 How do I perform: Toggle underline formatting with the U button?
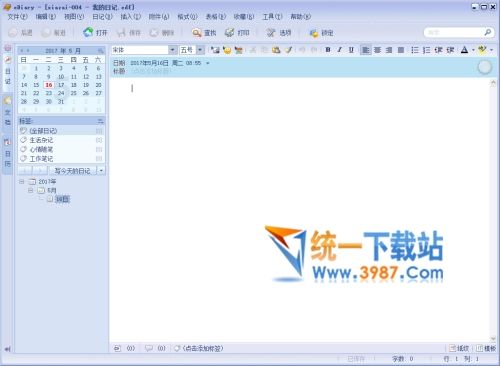[351, 50]
